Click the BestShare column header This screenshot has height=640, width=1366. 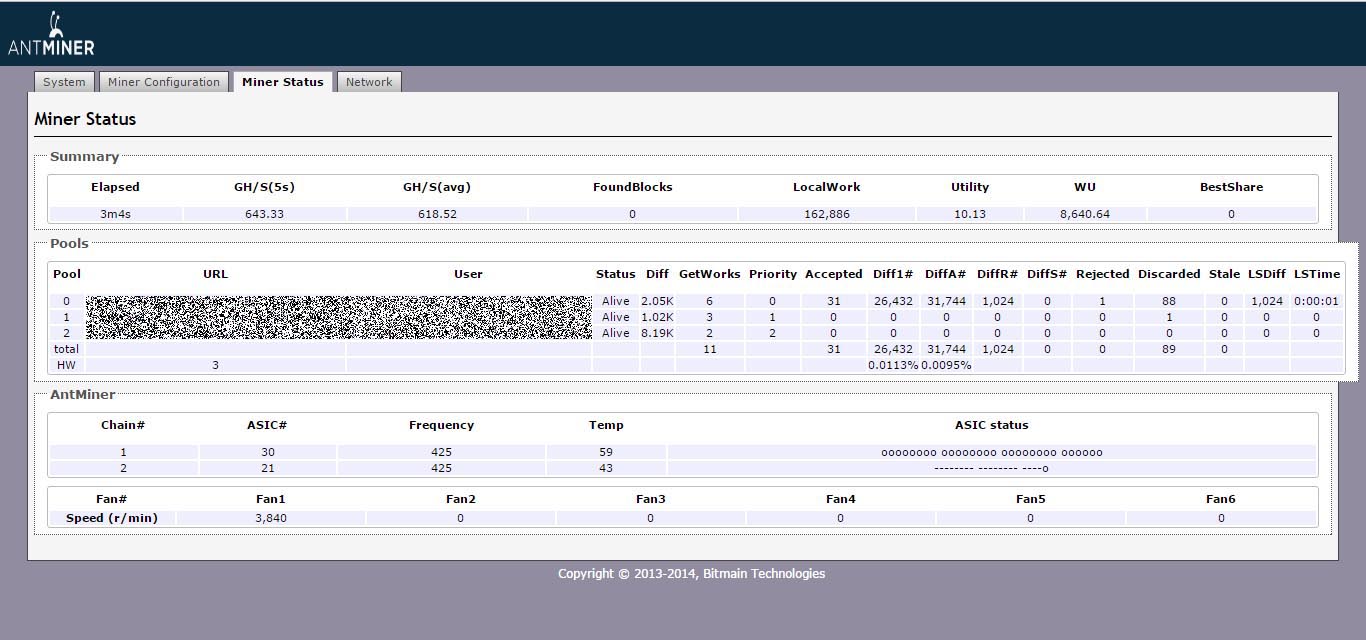point(1231,187)
